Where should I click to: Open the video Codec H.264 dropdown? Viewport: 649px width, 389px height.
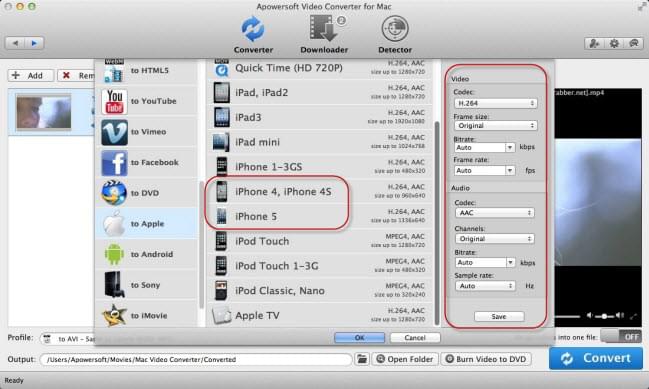tap(495, 103)
